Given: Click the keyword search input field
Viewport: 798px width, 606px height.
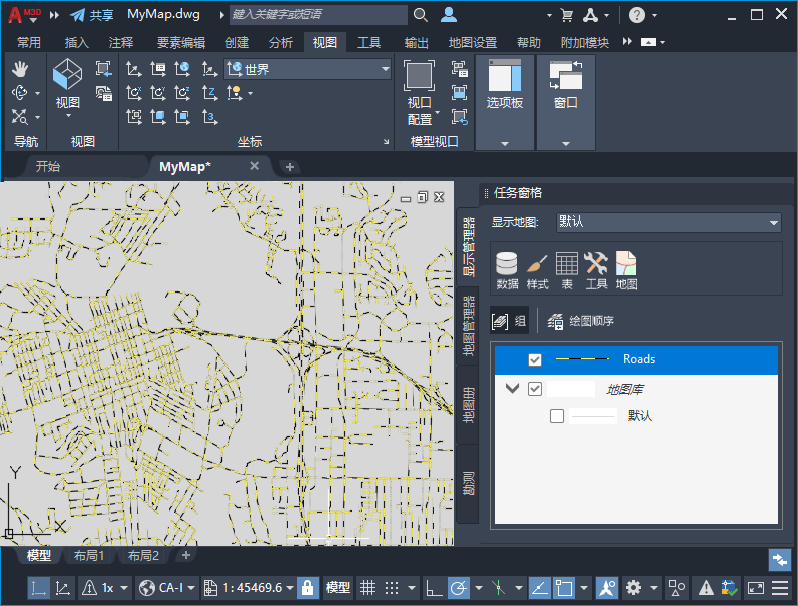Looking at the screenshot, I should click(318, 15).
